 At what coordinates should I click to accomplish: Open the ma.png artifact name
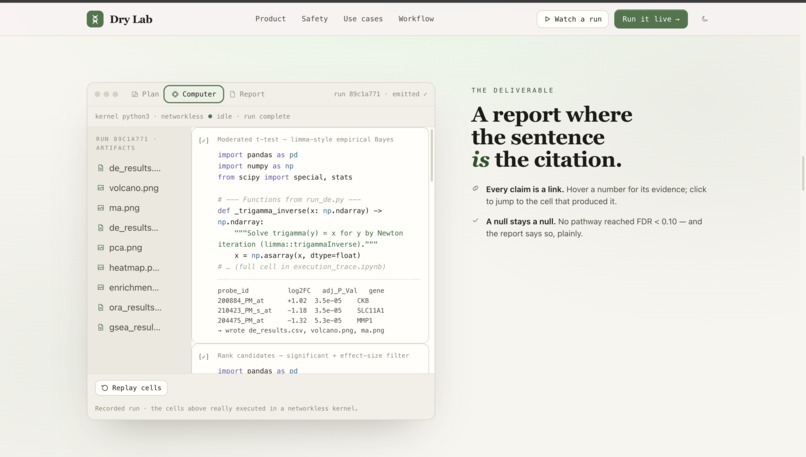pos(124,208)
